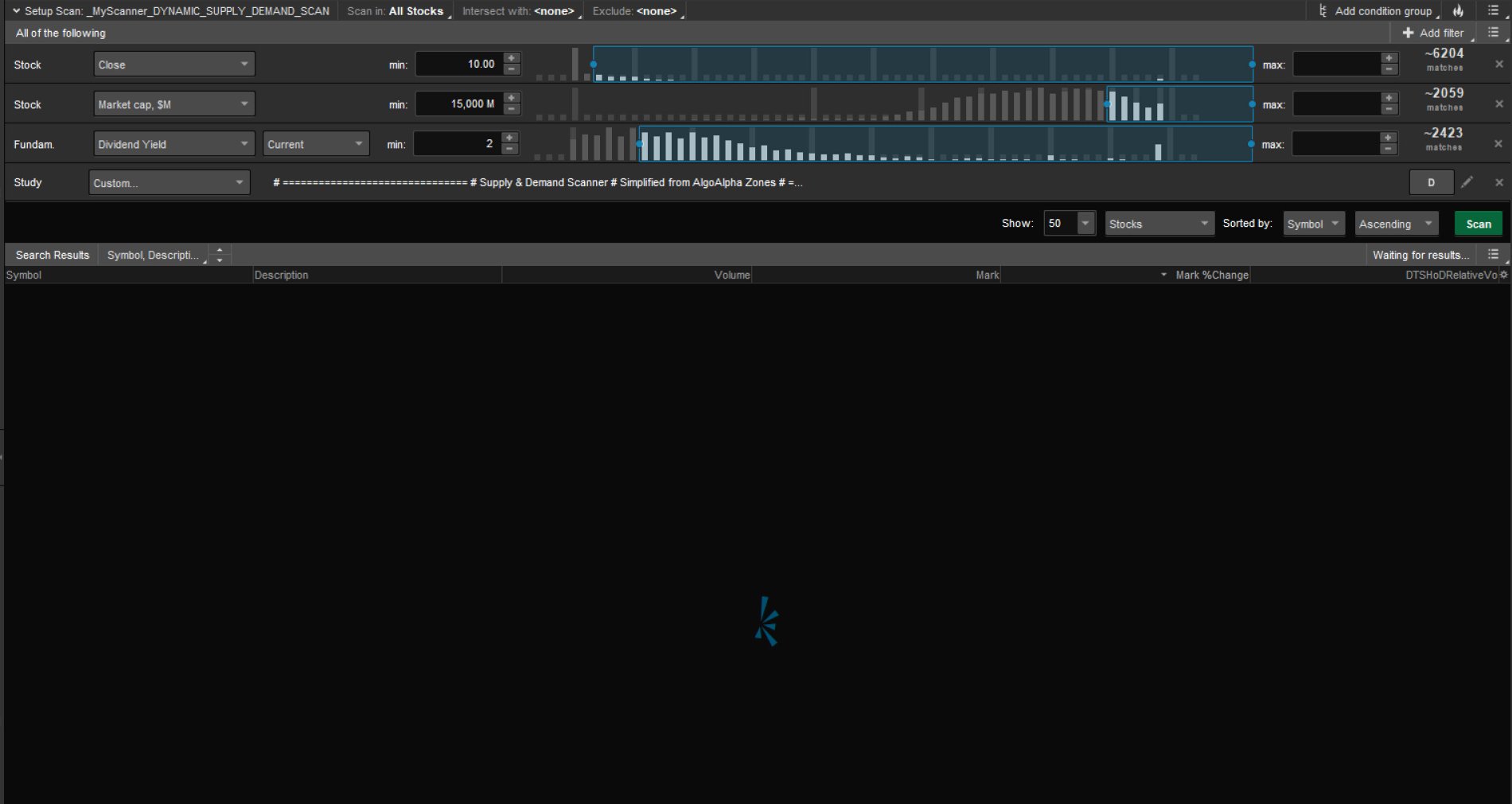1512x804 pixels.
Task: Click the plus icon to Add filter
Action: click(x=1408, y=33)
